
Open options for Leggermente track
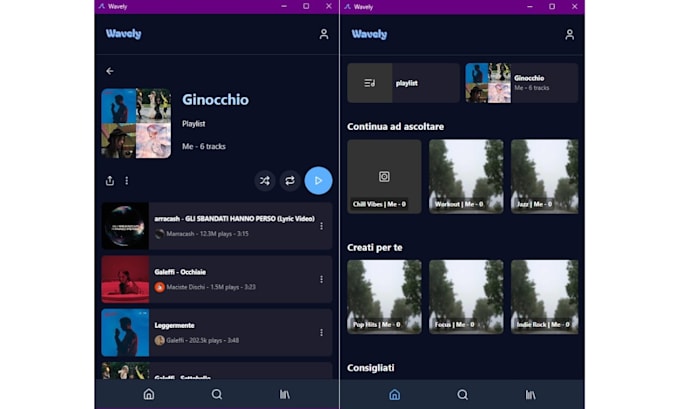[321, 333]
